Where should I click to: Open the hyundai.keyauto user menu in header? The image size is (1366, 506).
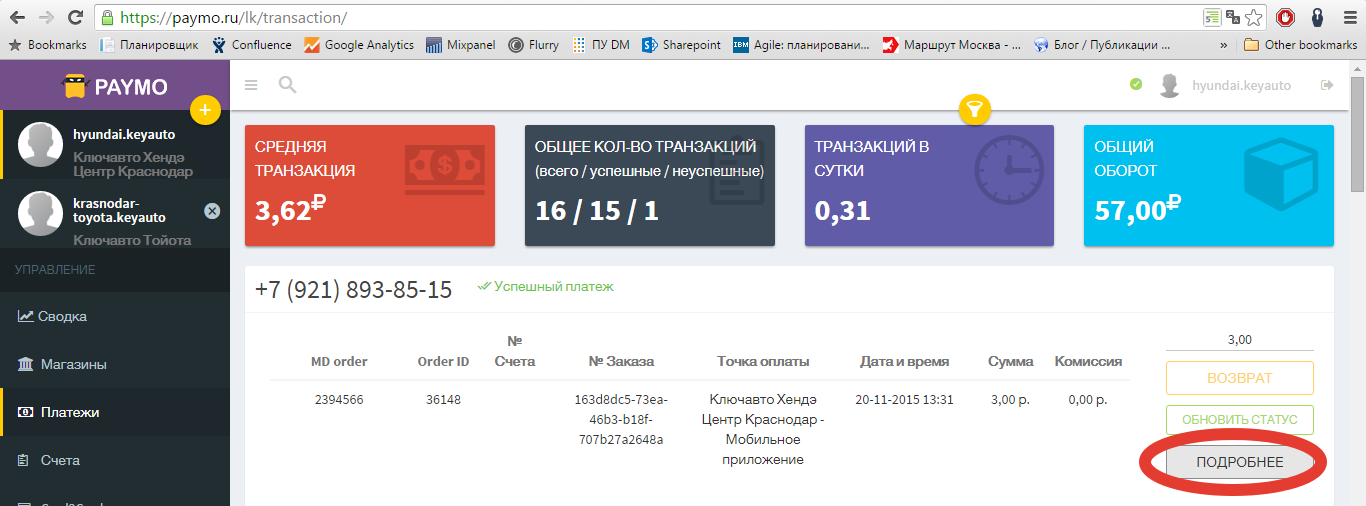click(x=1225, y=86)
